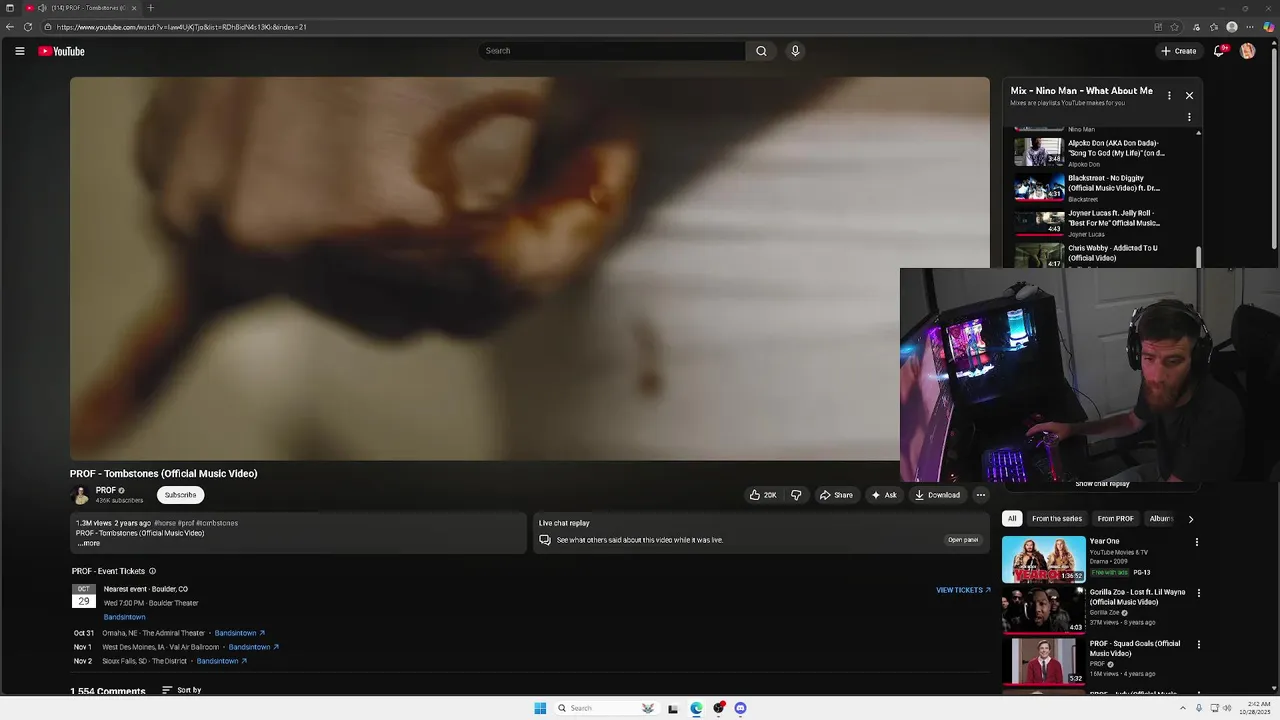Screen dimensions: 1280x720
Task: Open Sort by comments dropdown
Action: pos(182,690)
